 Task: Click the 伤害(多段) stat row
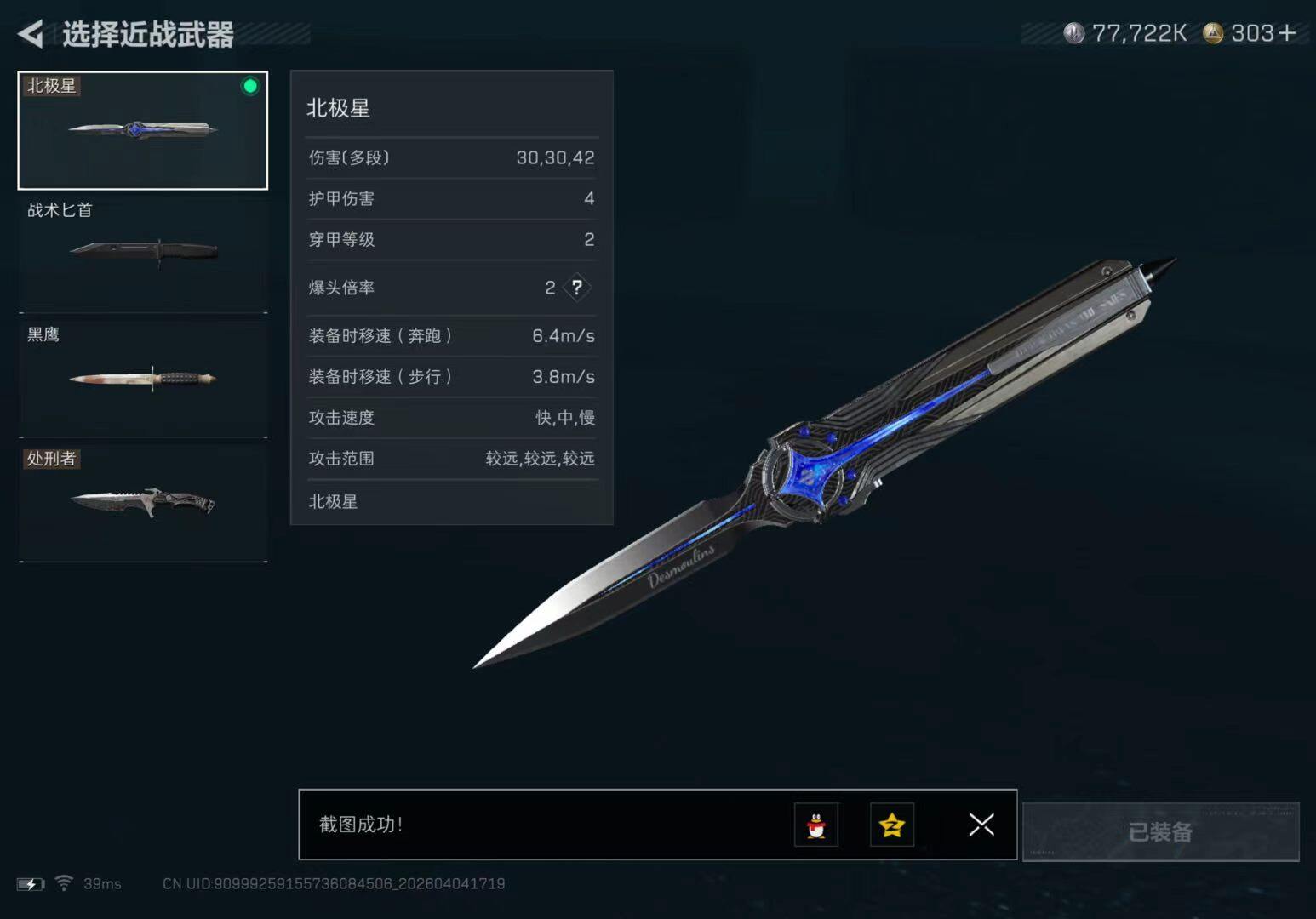click(452, 157)
